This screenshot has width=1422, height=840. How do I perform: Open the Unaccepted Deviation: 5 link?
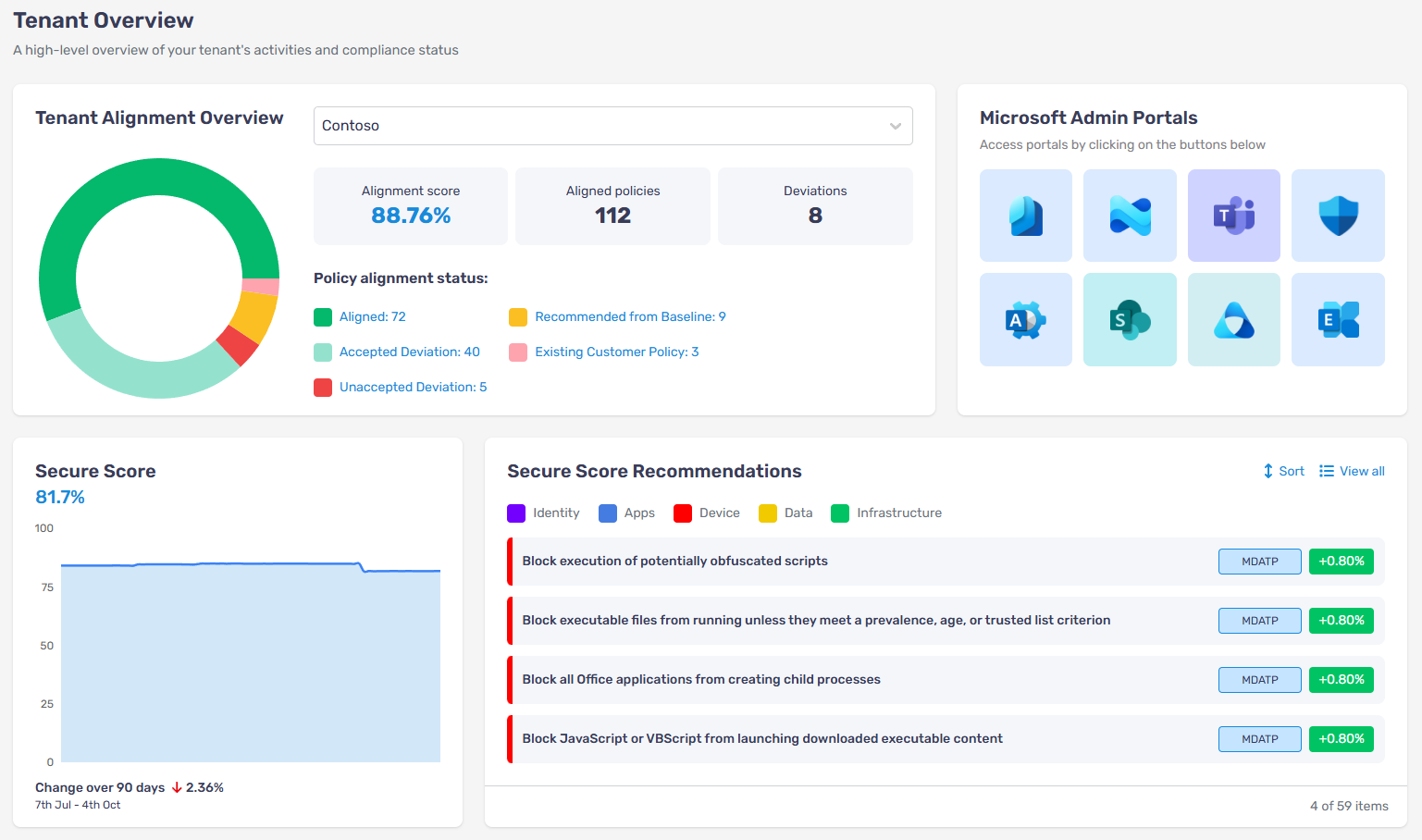tap(413, 388)
